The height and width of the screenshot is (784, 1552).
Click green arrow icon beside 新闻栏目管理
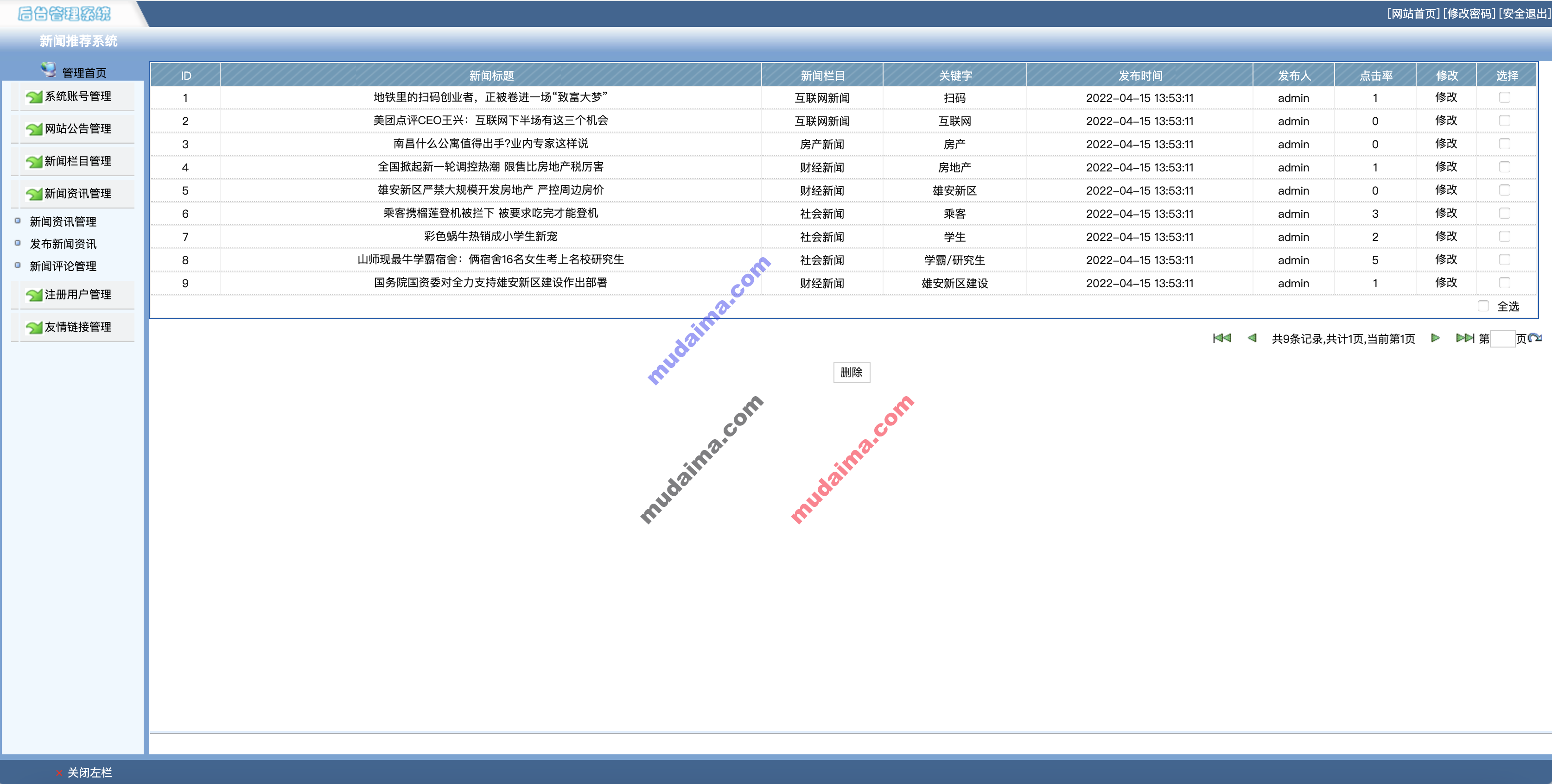coord(34,161)
